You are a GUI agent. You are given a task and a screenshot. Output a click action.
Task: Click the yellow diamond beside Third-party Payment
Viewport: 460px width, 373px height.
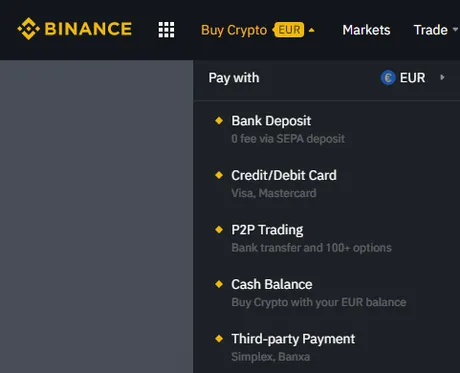(219, 338)
